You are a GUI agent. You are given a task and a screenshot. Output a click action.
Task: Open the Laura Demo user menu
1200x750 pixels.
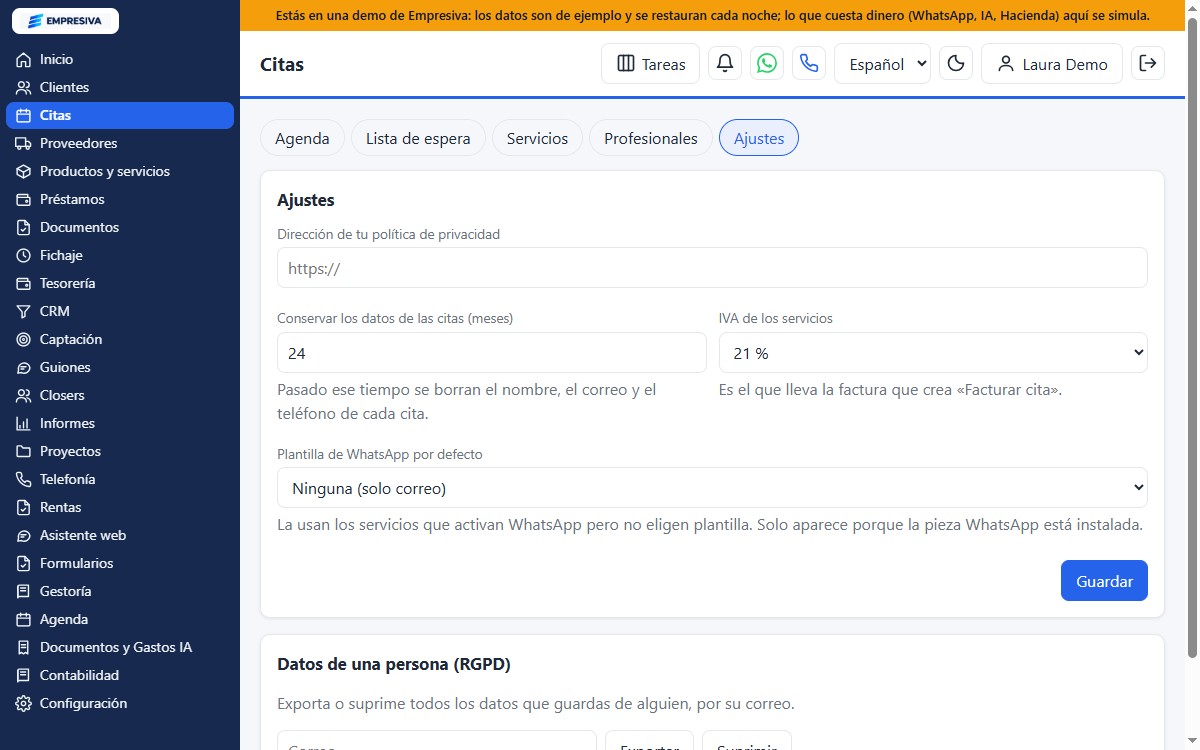[x=1052, y=64]
